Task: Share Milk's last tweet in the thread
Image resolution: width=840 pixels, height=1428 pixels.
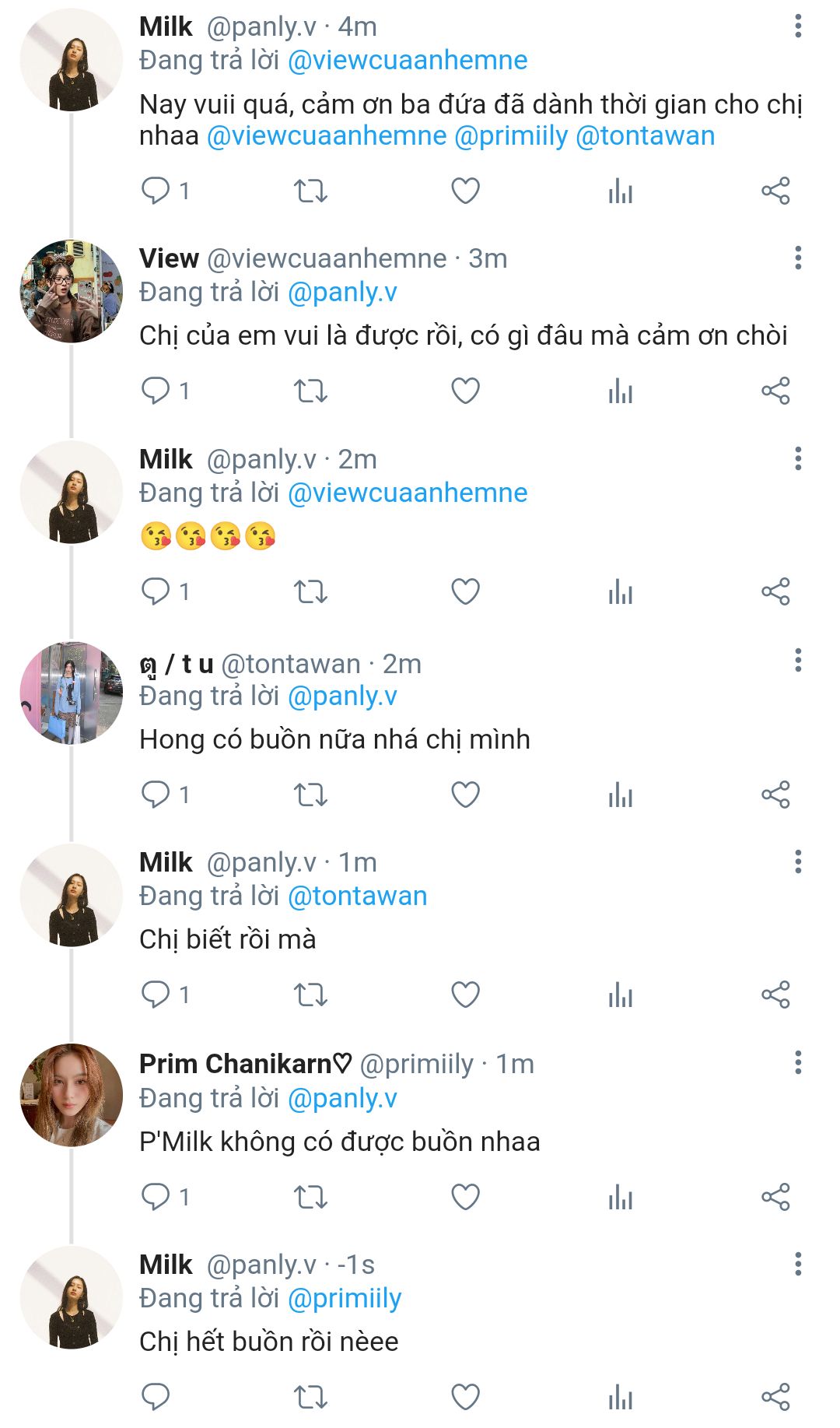Action: [x=775, y=1397]
